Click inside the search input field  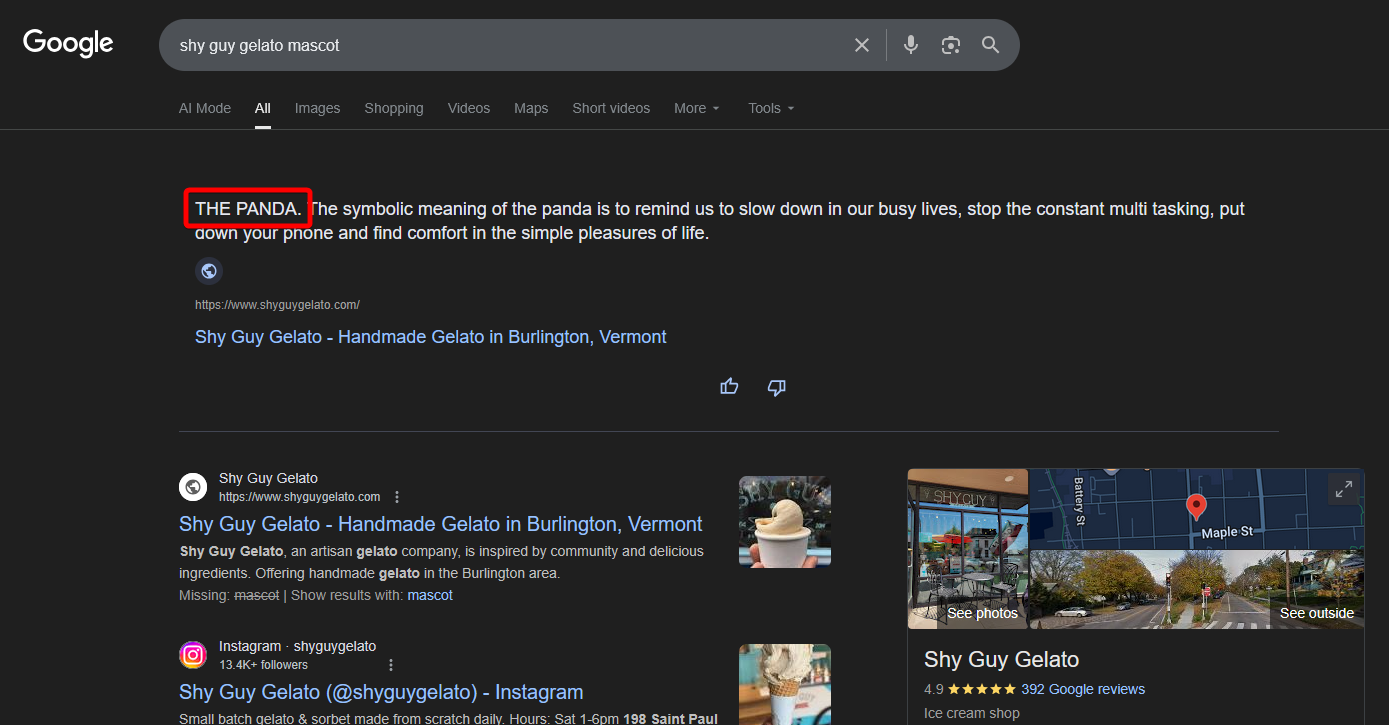pyautogui.click(x=510, y=45)
